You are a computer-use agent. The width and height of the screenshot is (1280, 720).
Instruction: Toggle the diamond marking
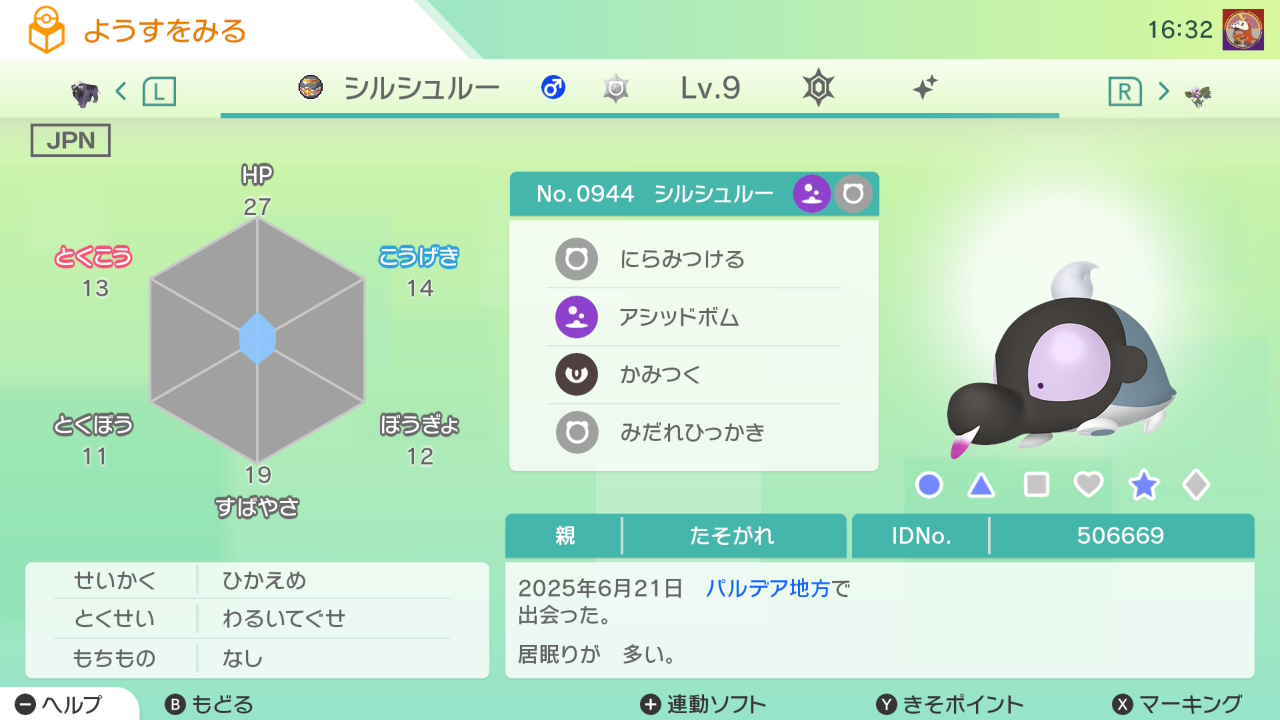(x=1196, y=485)
